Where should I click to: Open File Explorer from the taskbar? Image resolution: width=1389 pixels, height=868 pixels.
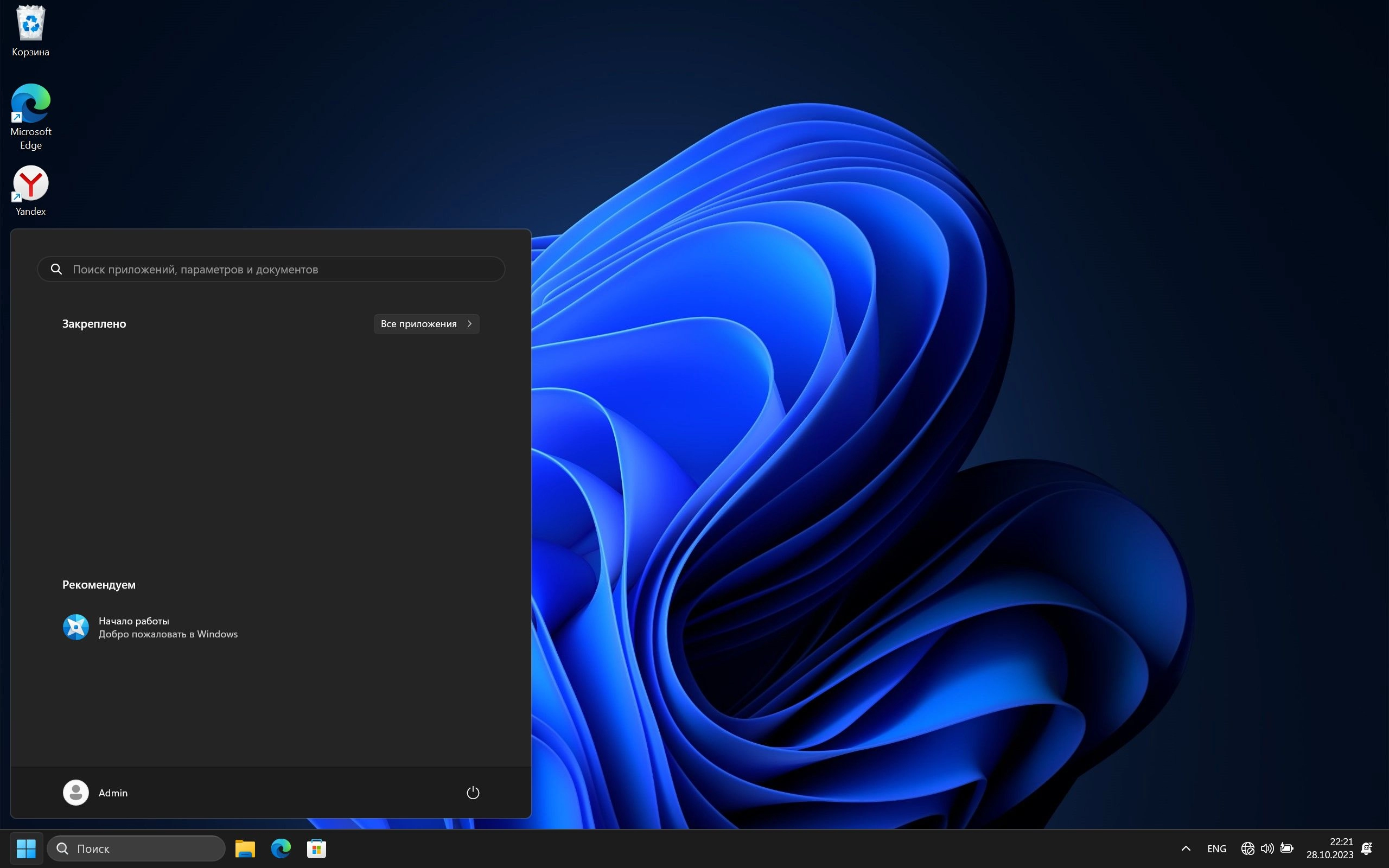pos(245,848)
